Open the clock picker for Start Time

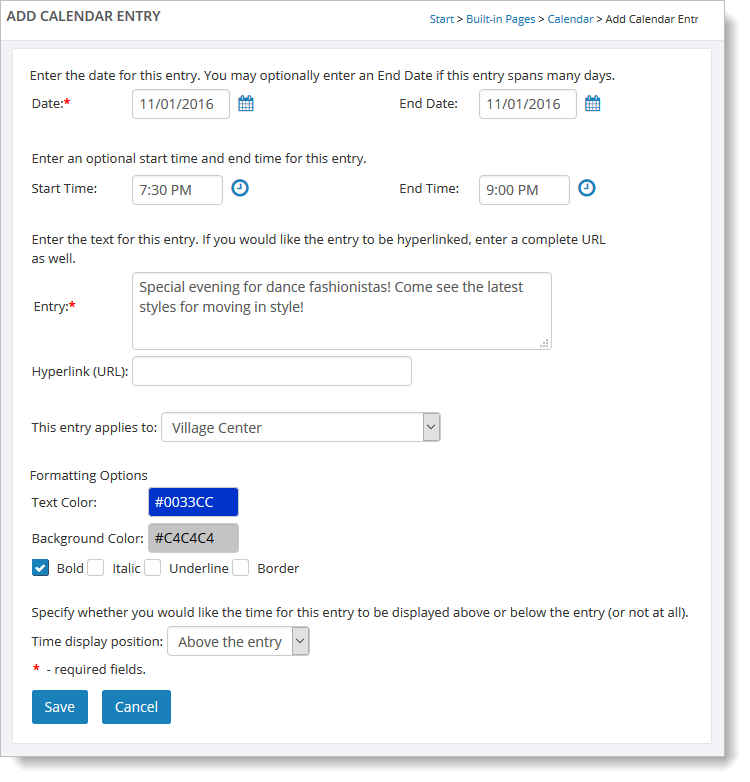tap(240, 188)
